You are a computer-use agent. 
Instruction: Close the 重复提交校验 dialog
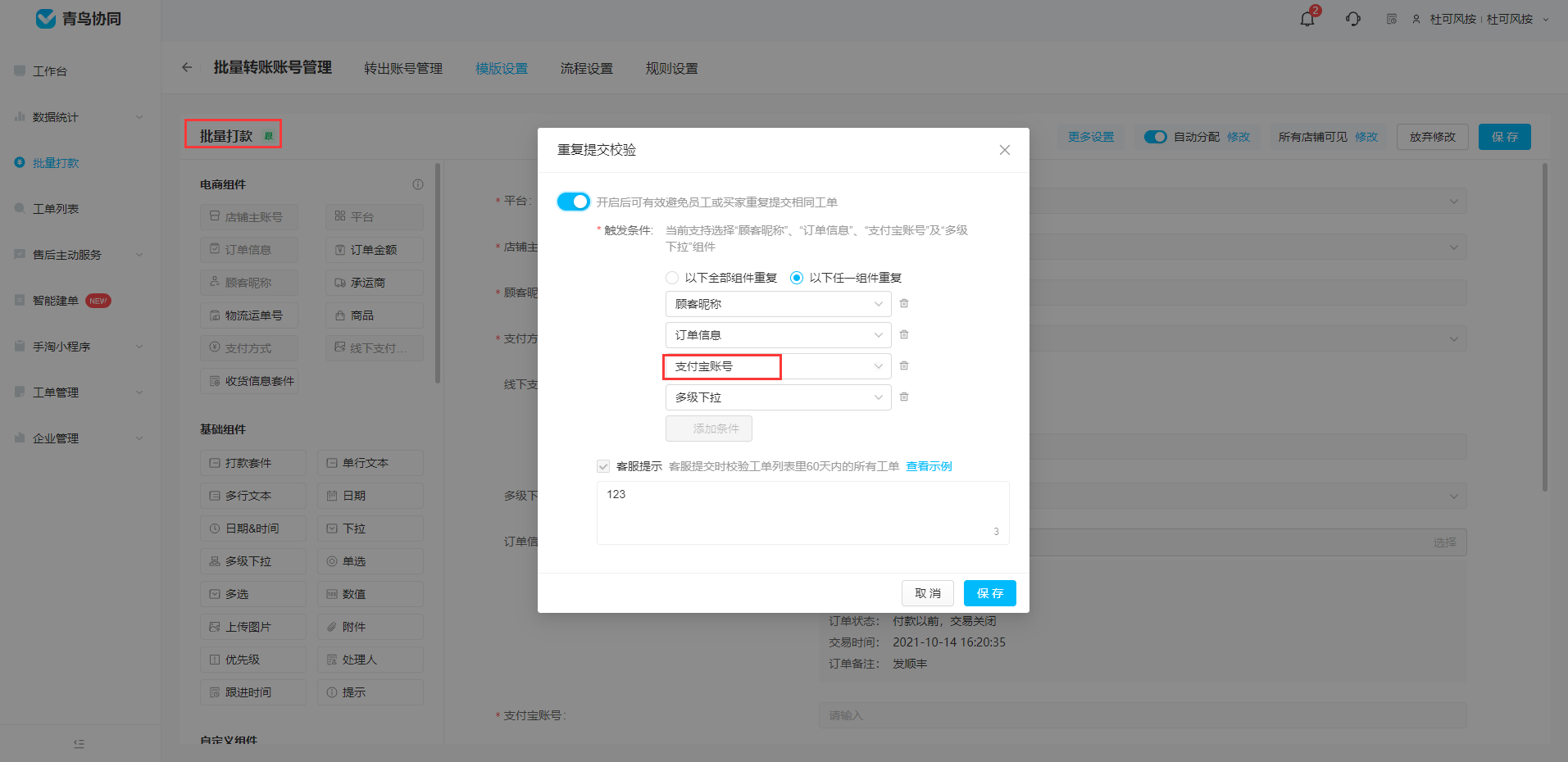click(x=1004, y=150)
